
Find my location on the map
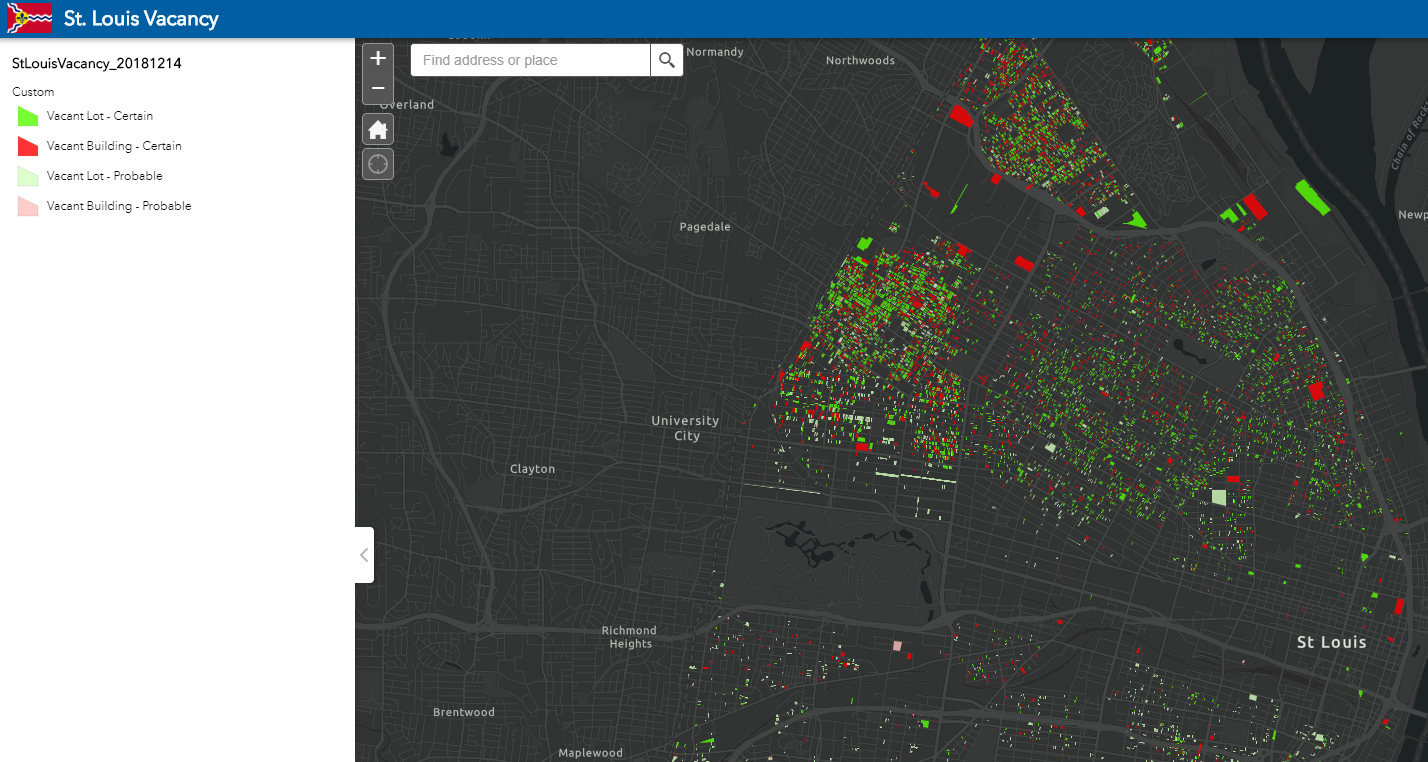tap(378, 164)
